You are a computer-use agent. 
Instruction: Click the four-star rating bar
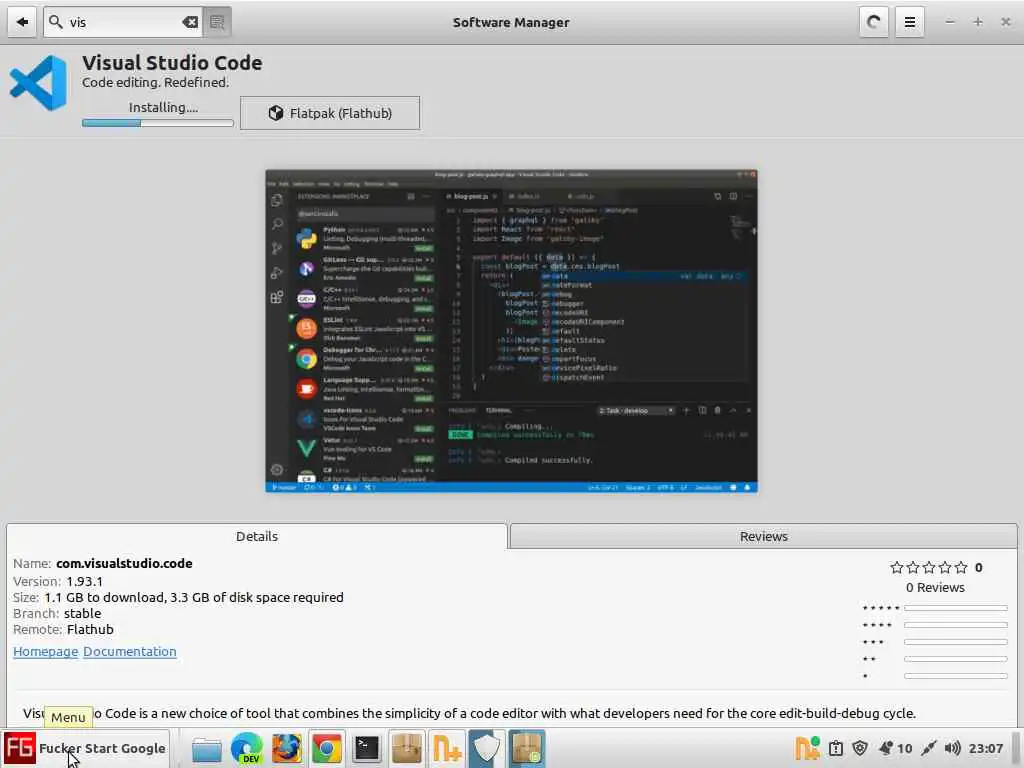[955, 625]
